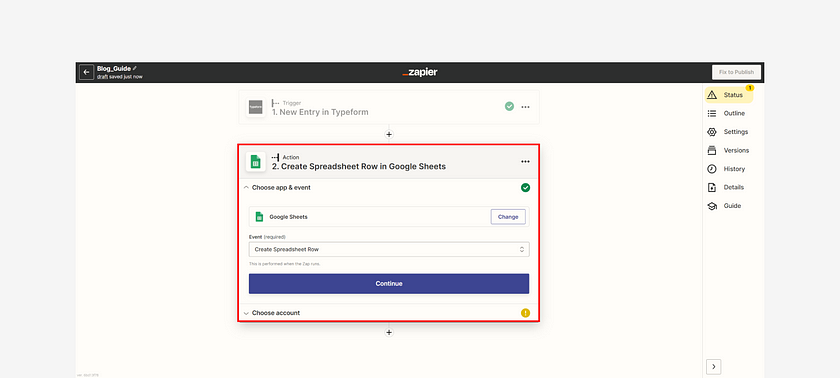Image resolution: width=840 pixels, height=378 pixels.
Task: Open the Versions sidebar tab
Action: click(x=729, y=150)
